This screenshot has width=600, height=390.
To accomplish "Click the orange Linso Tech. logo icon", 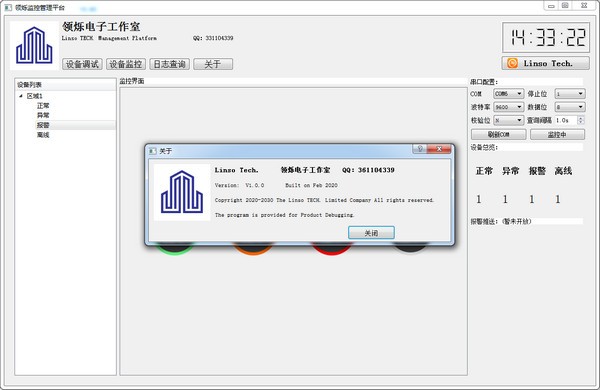I will click(512, 63).
